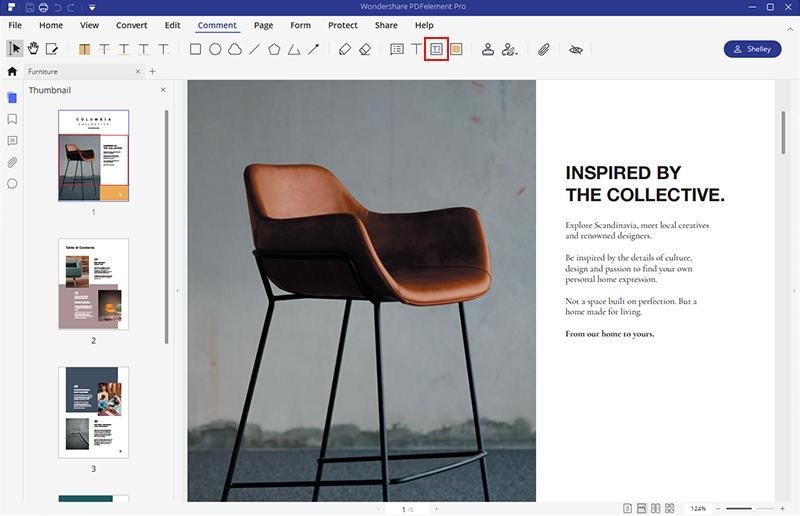Open the Page tab
Image resolution: width=800 pixels, height=516 pixels.
(x=264, y=25)
